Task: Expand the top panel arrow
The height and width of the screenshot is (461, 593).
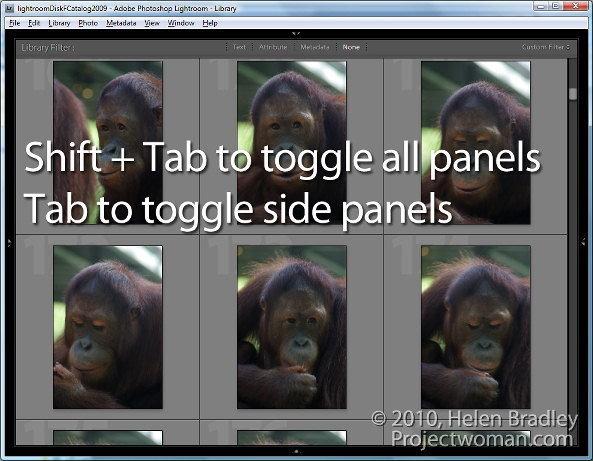Action: coord(296,34)
